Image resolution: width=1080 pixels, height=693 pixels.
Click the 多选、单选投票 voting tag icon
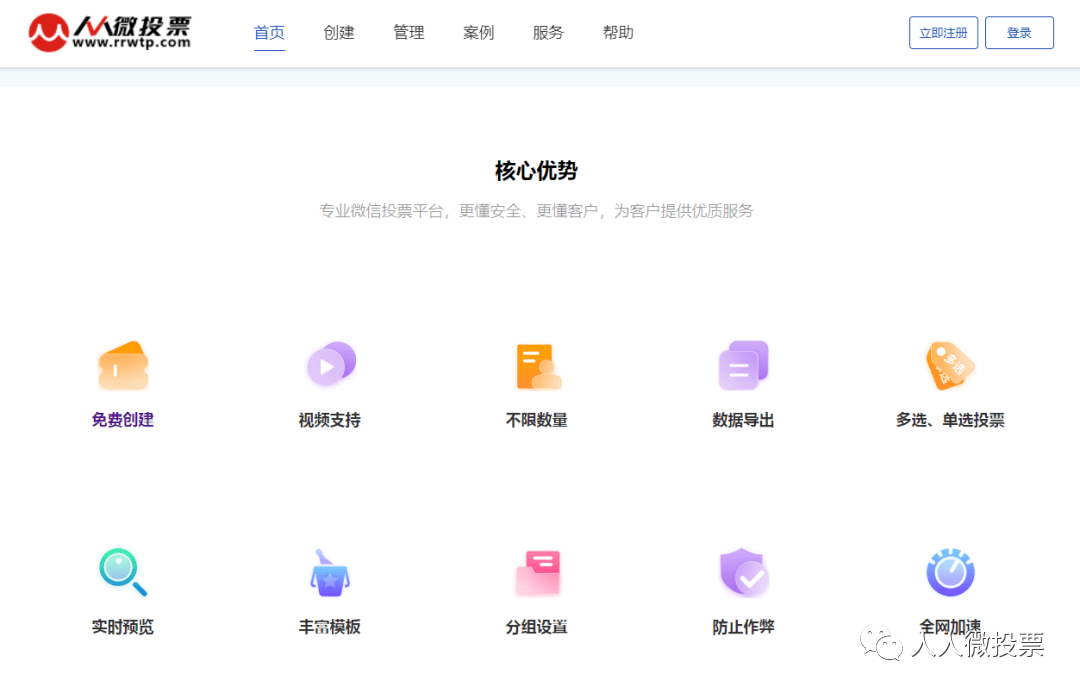tap(949, 364)
